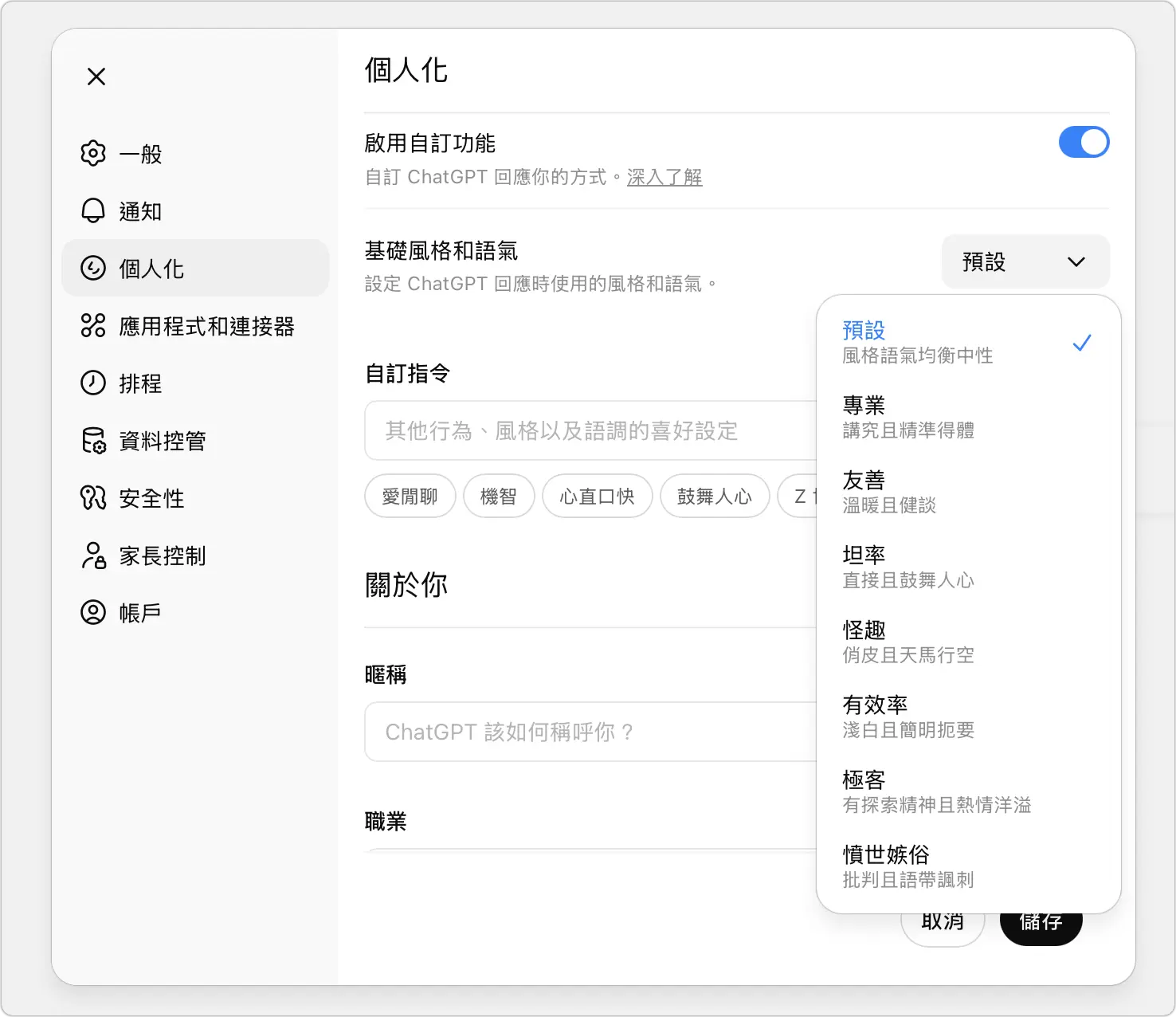Screen dimensions: 1176x1017
Task: Choose the 友善 style option
Action: [x=968, y=493]
